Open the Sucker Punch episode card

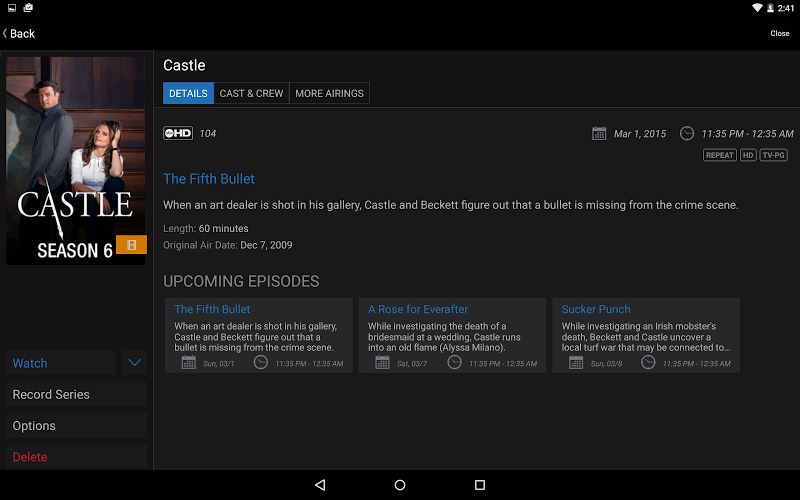[x=646, y=335]
